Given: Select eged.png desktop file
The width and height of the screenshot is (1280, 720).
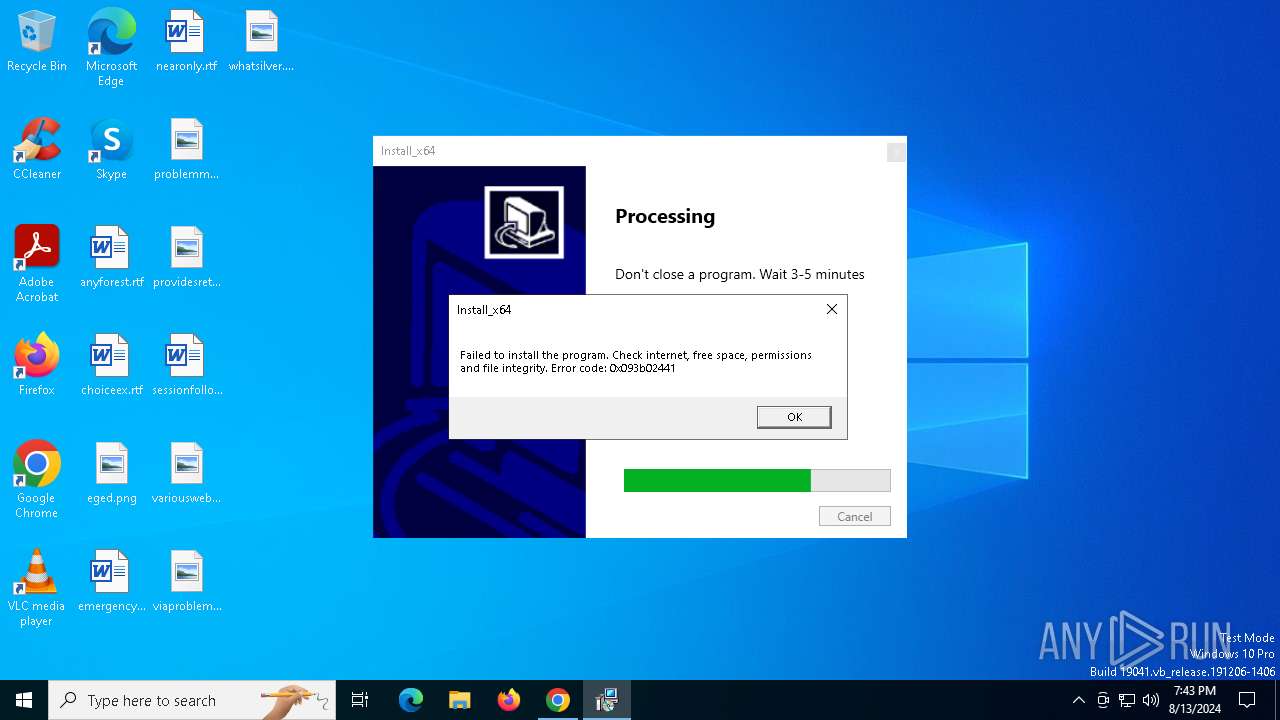Looking at the screenshot, I should (111, 474).
